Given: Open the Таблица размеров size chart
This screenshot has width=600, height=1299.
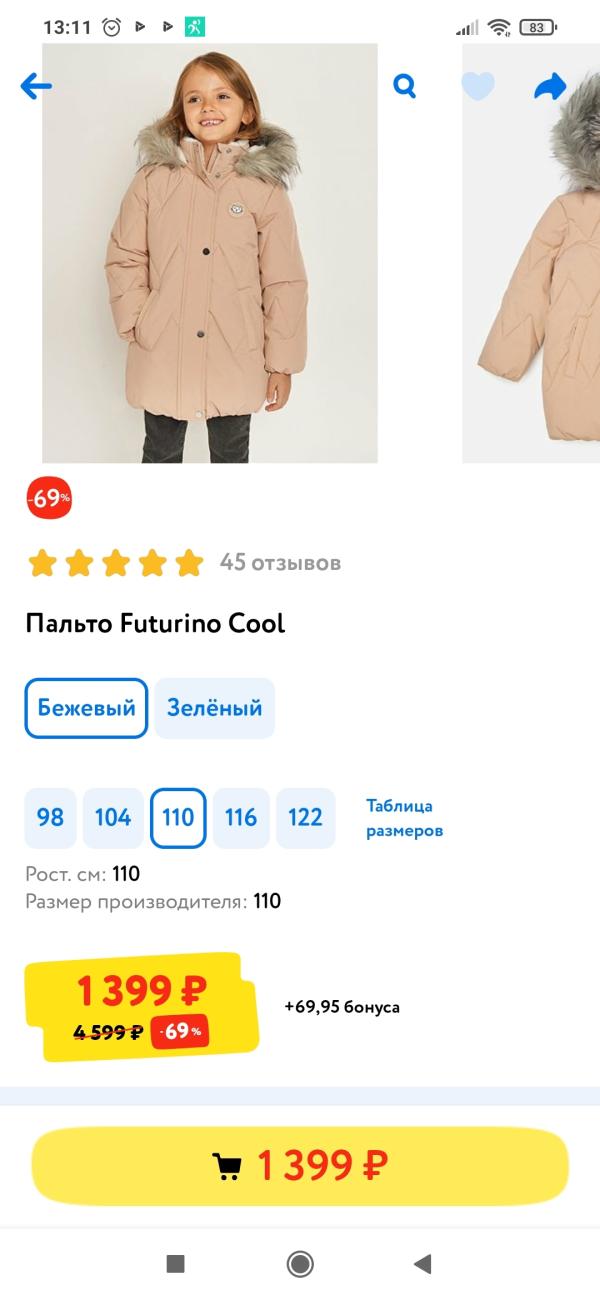Looking at the screenshot, I should (404, 818).
